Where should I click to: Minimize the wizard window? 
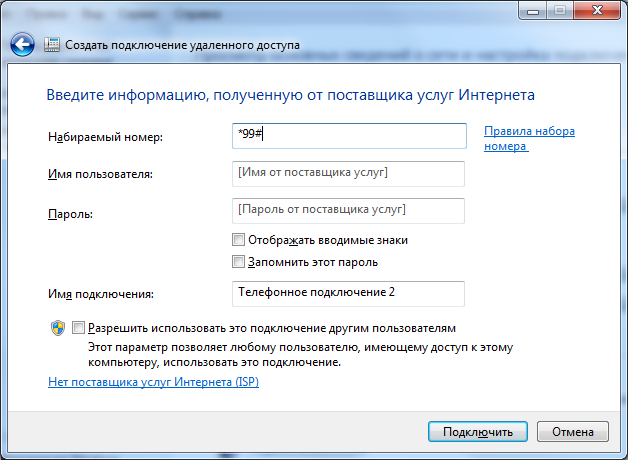[533, 10]
